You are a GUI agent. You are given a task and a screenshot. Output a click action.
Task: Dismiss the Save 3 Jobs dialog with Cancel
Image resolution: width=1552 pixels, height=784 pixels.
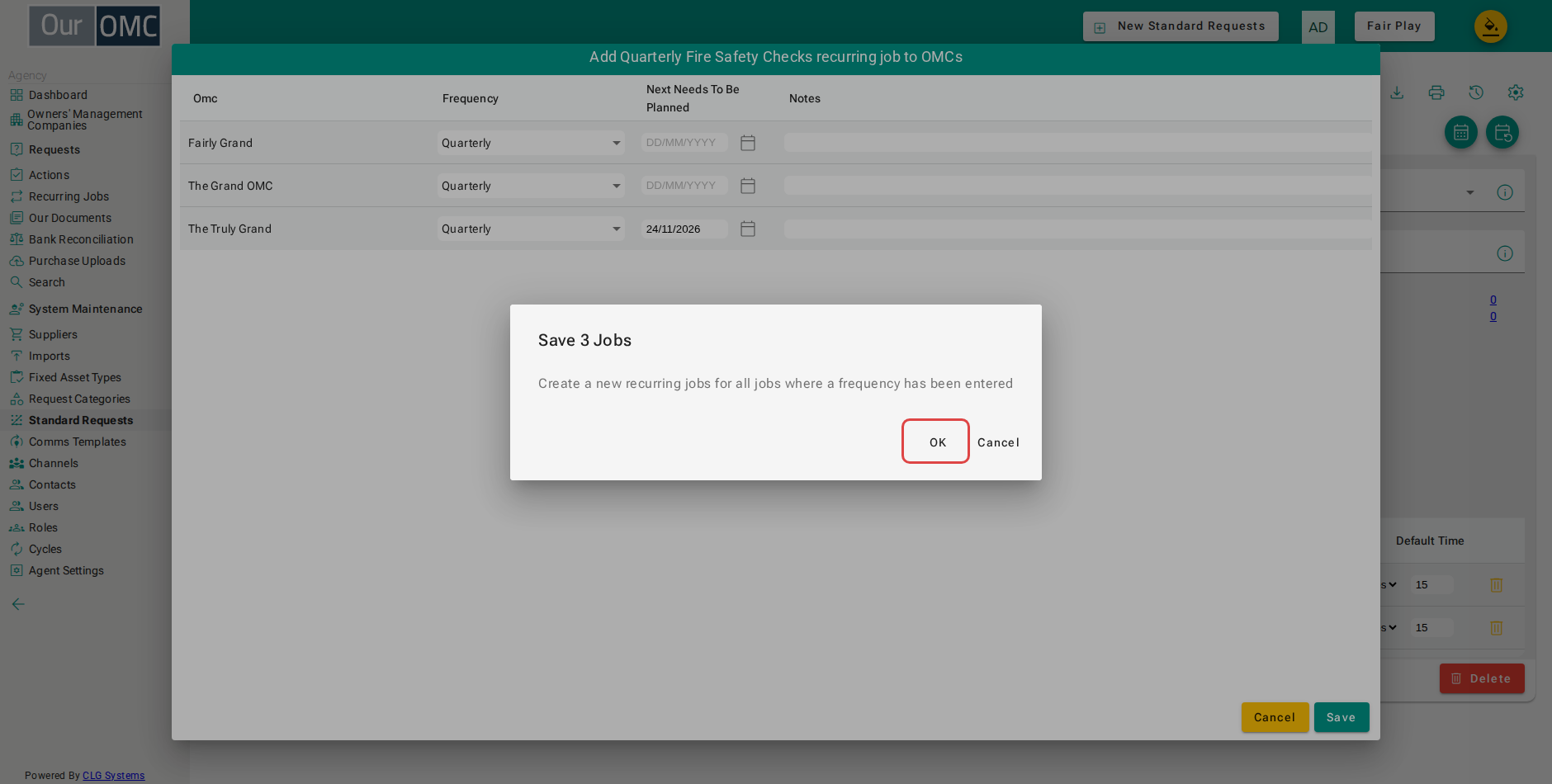click(998, 442)
